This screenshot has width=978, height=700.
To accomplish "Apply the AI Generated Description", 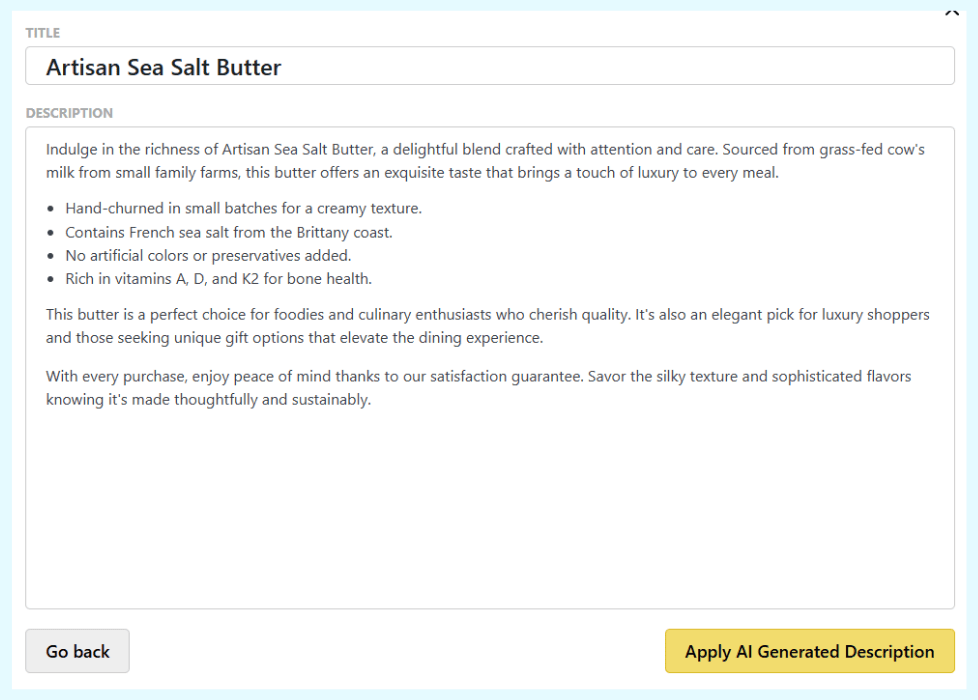I will (809, 651).
